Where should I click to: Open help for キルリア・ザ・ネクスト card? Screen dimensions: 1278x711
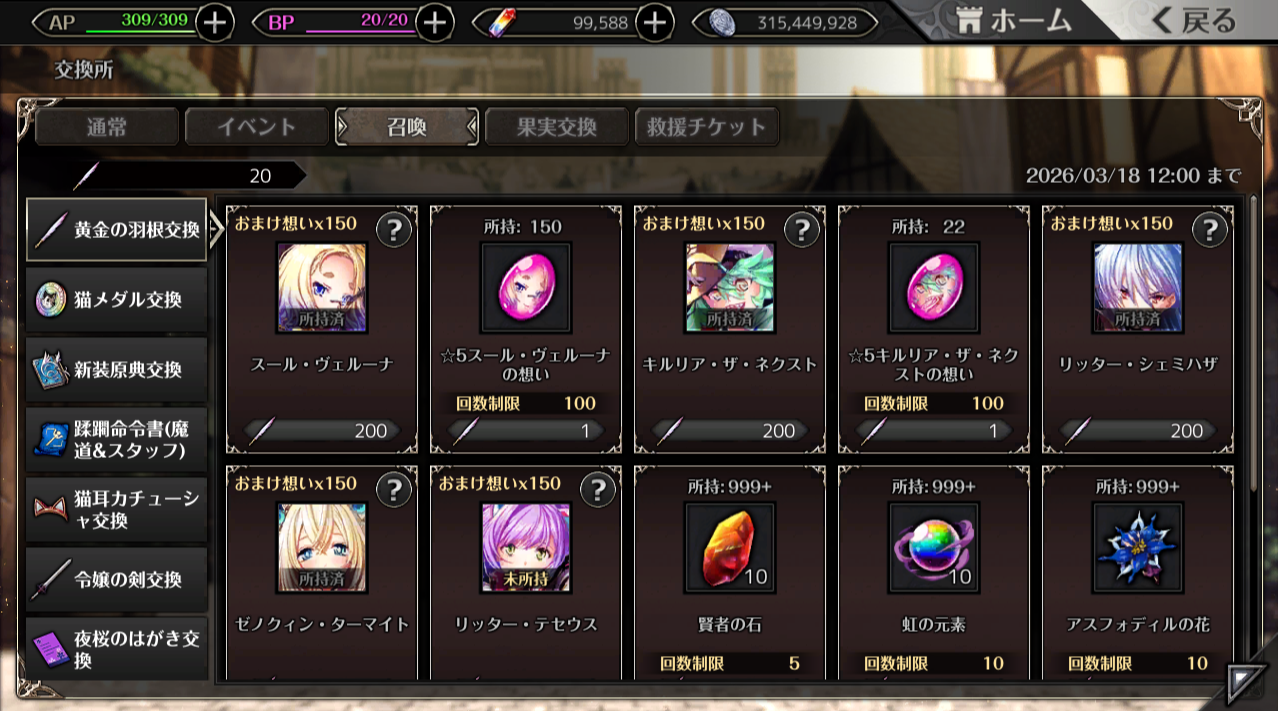(802, 230)
